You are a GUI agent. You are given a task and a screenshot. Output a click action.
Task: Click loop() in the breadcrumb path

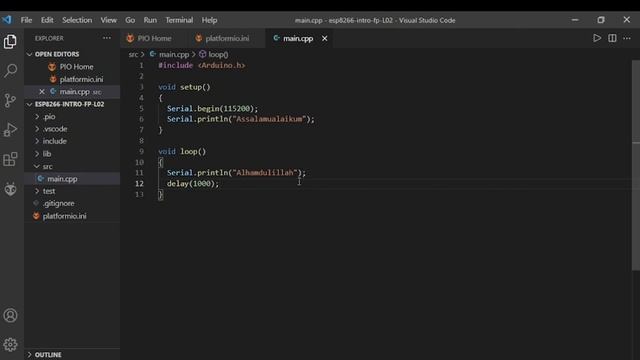point(218,54)
